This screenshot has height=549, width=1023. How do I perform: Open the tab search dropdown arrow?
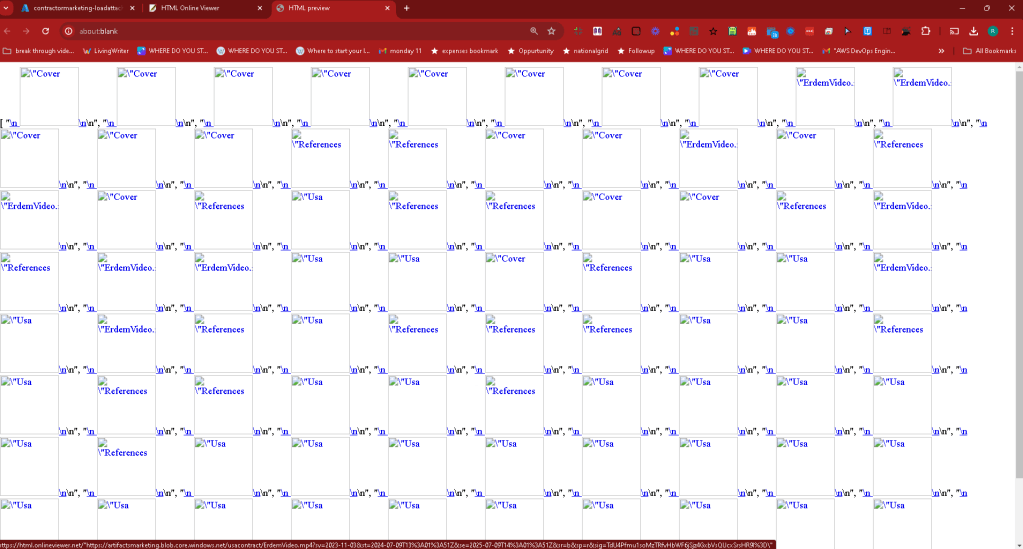pos(6,8)
